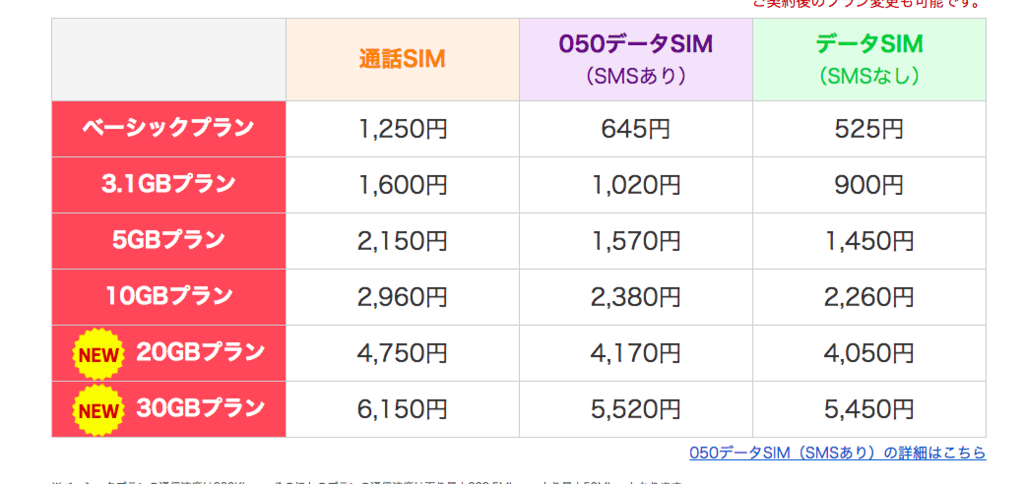The image size is (1024, 484).
Task: Select the 通話SIM column header
Action: click(402, 59)
